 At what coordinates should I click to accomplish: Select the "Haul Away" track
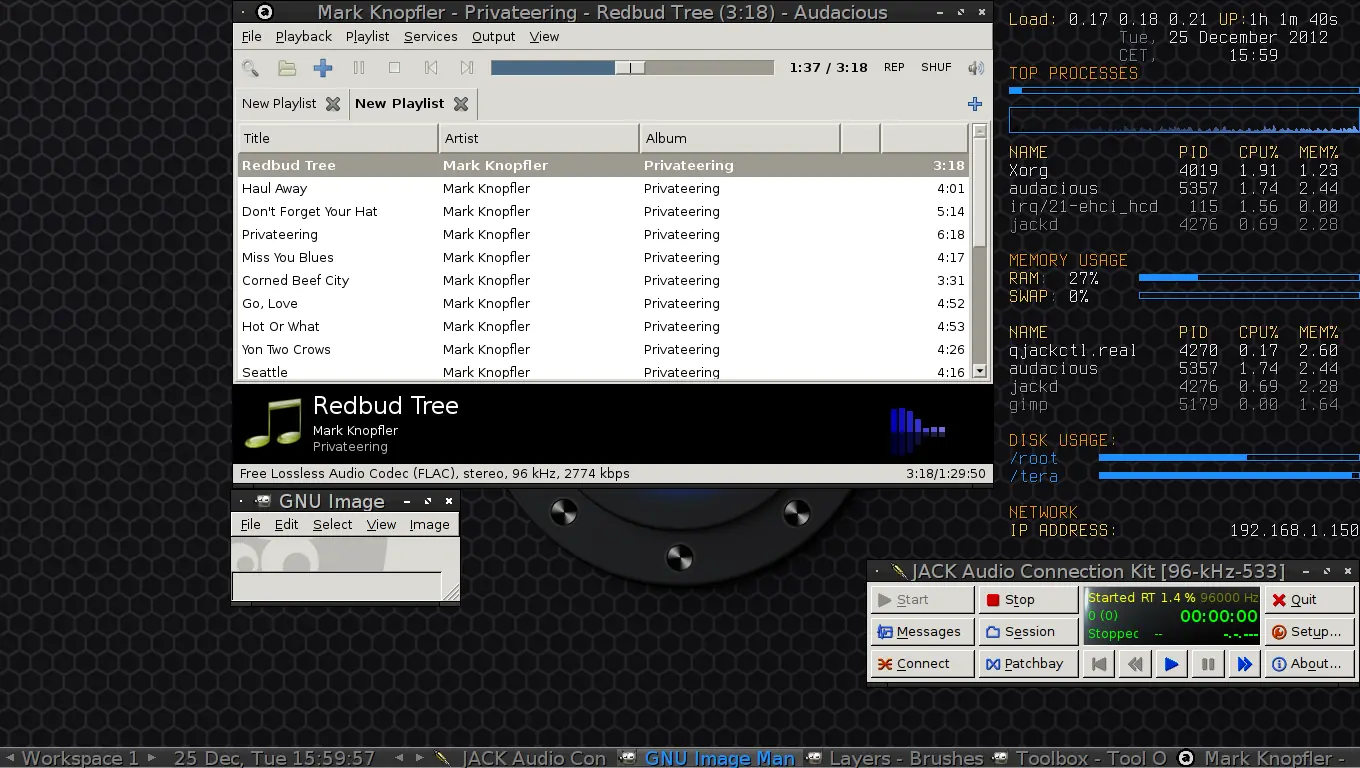tap(604, 188)
